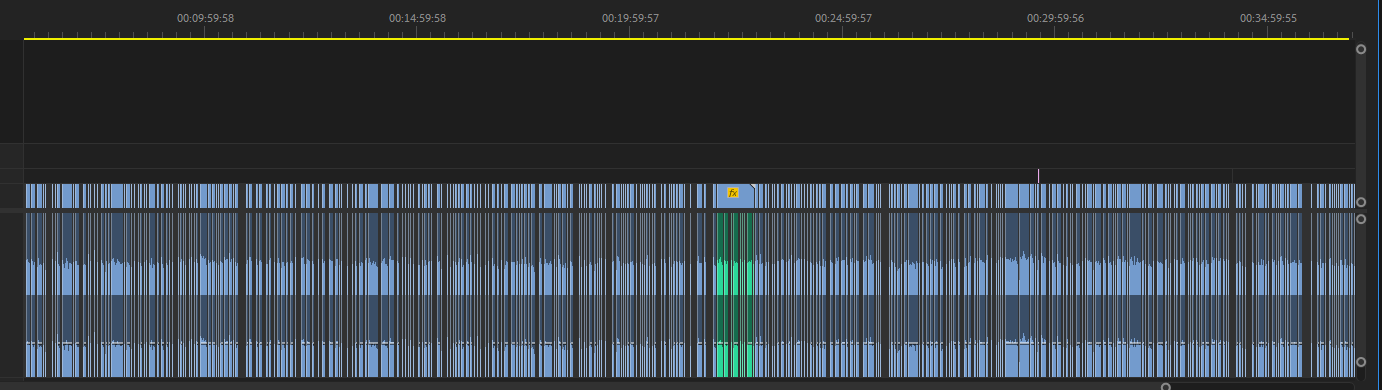The height and width of the screenshot is (390, 1382).
Task: Click the upper circular handle of the audio scrollbar
Action: pyautogui.click(x=1360, y=219)
